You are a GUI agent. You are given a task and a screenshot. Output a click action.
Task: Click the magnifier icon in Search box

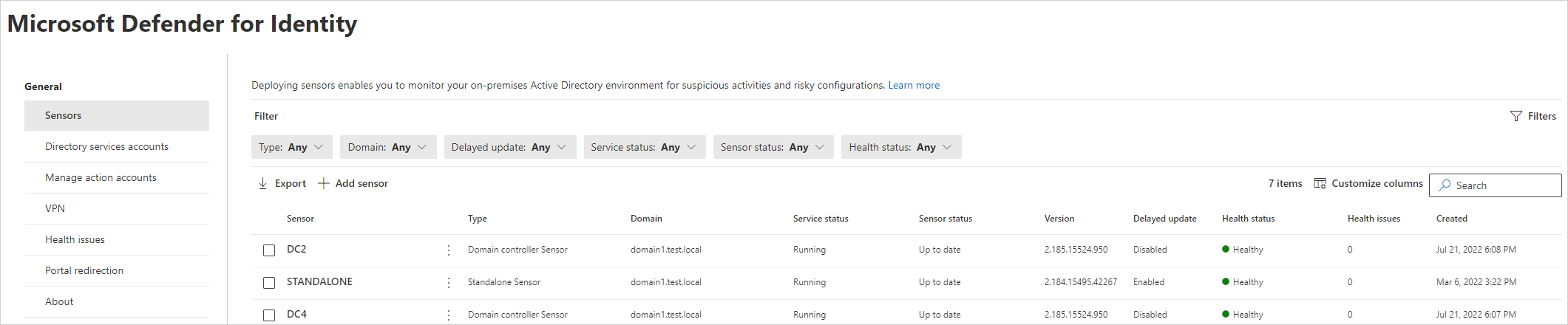tap(1445, 185)
